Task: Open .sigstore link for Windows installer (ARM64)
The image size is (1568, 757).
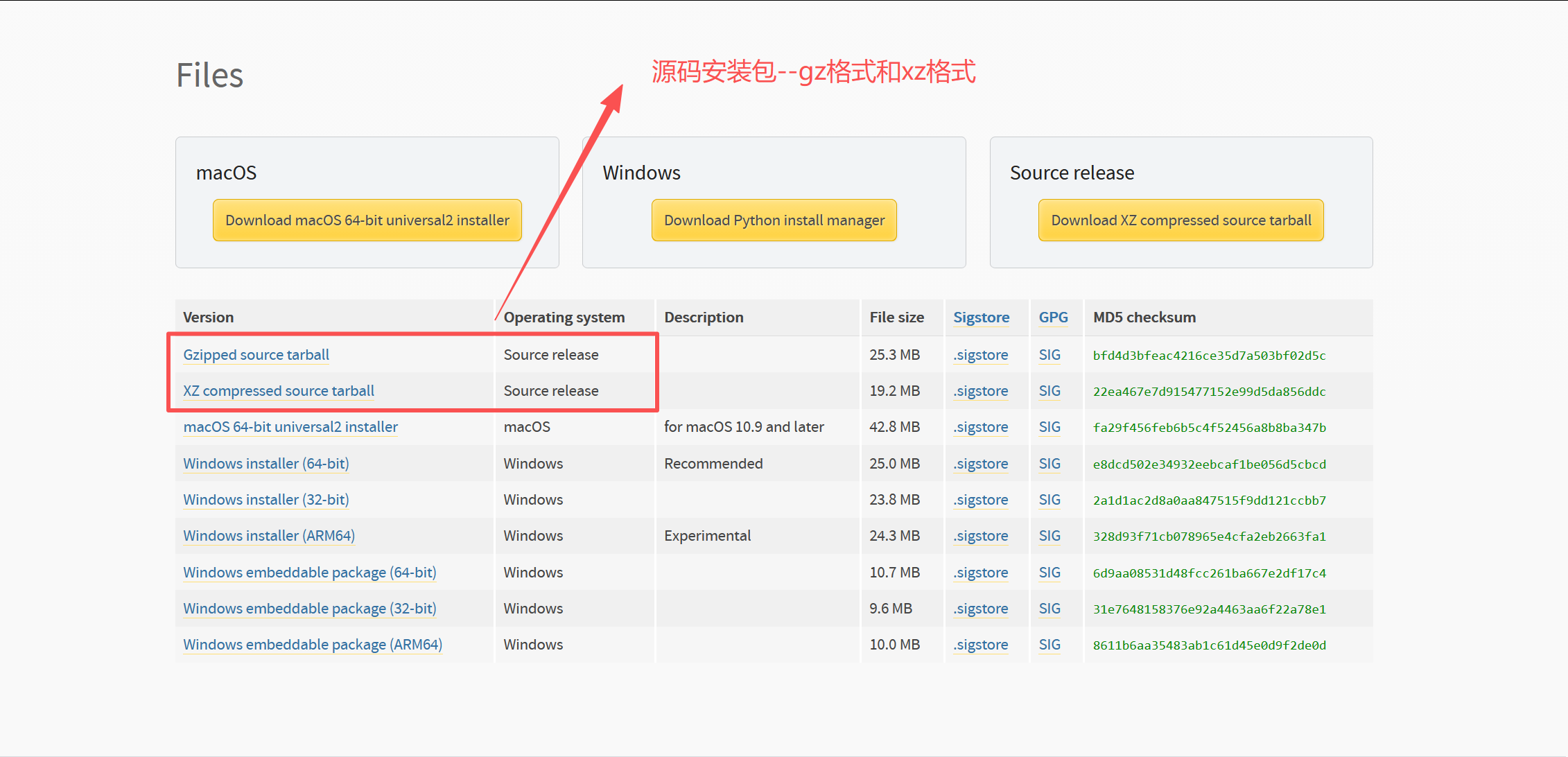Action: pos(981,536)
